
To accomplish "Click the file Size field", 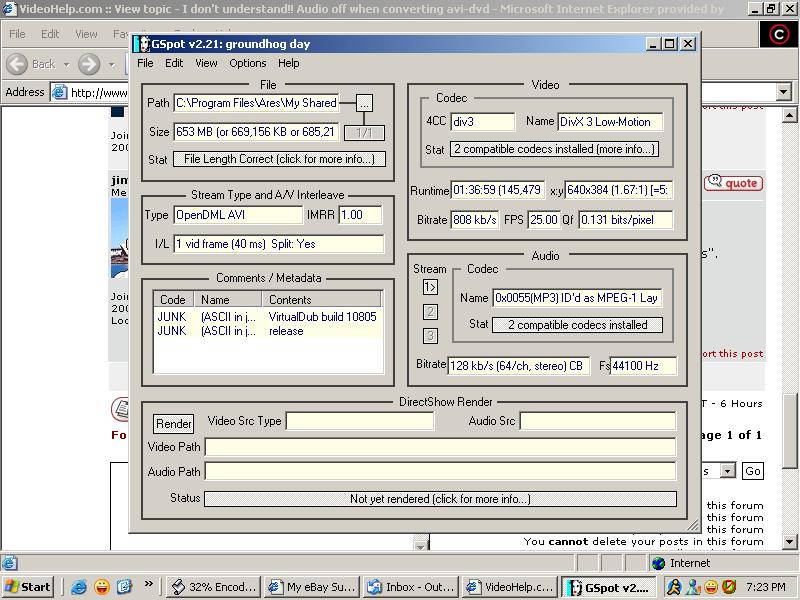I will coord(256,132).
